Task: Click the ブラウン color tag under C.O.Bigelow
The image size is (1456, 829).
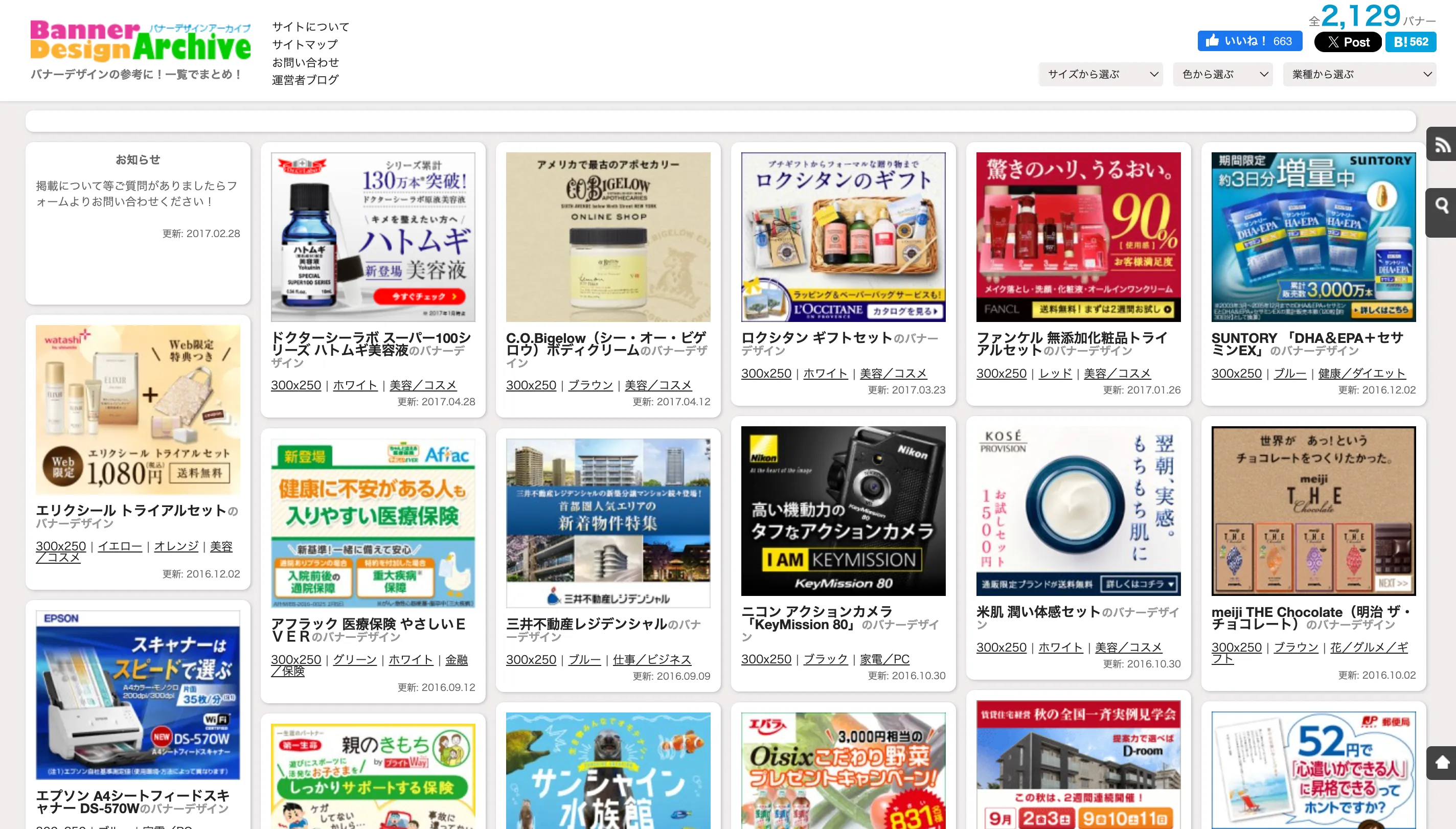Action: click(590, 385)
